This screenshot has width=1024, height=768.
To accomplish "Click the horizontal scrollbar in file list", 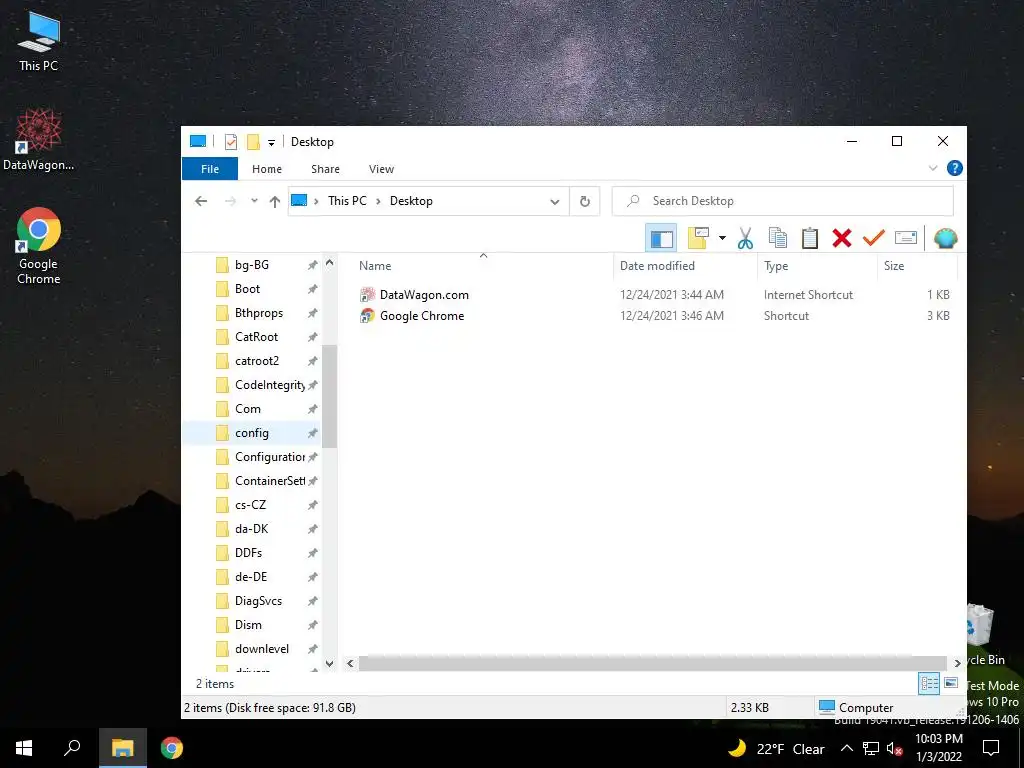I will point(652,664).
